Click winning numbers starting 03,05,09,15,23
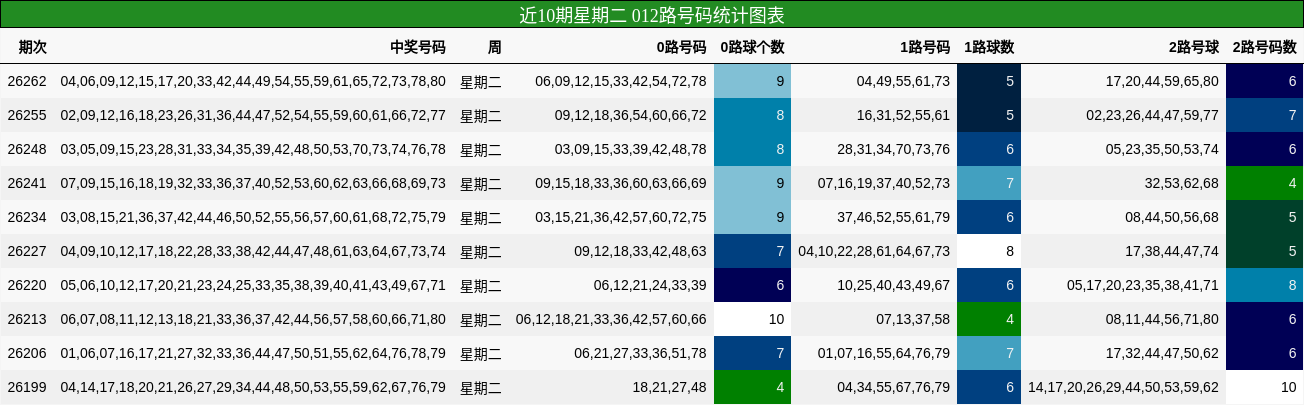The height and width of the screenshot is (405, 1304). click(253, 149)
